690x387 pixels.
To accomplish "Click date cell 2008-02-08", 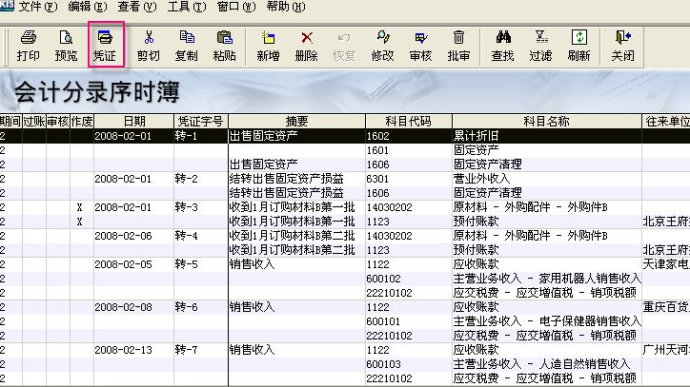I will [x=123, y=307].
